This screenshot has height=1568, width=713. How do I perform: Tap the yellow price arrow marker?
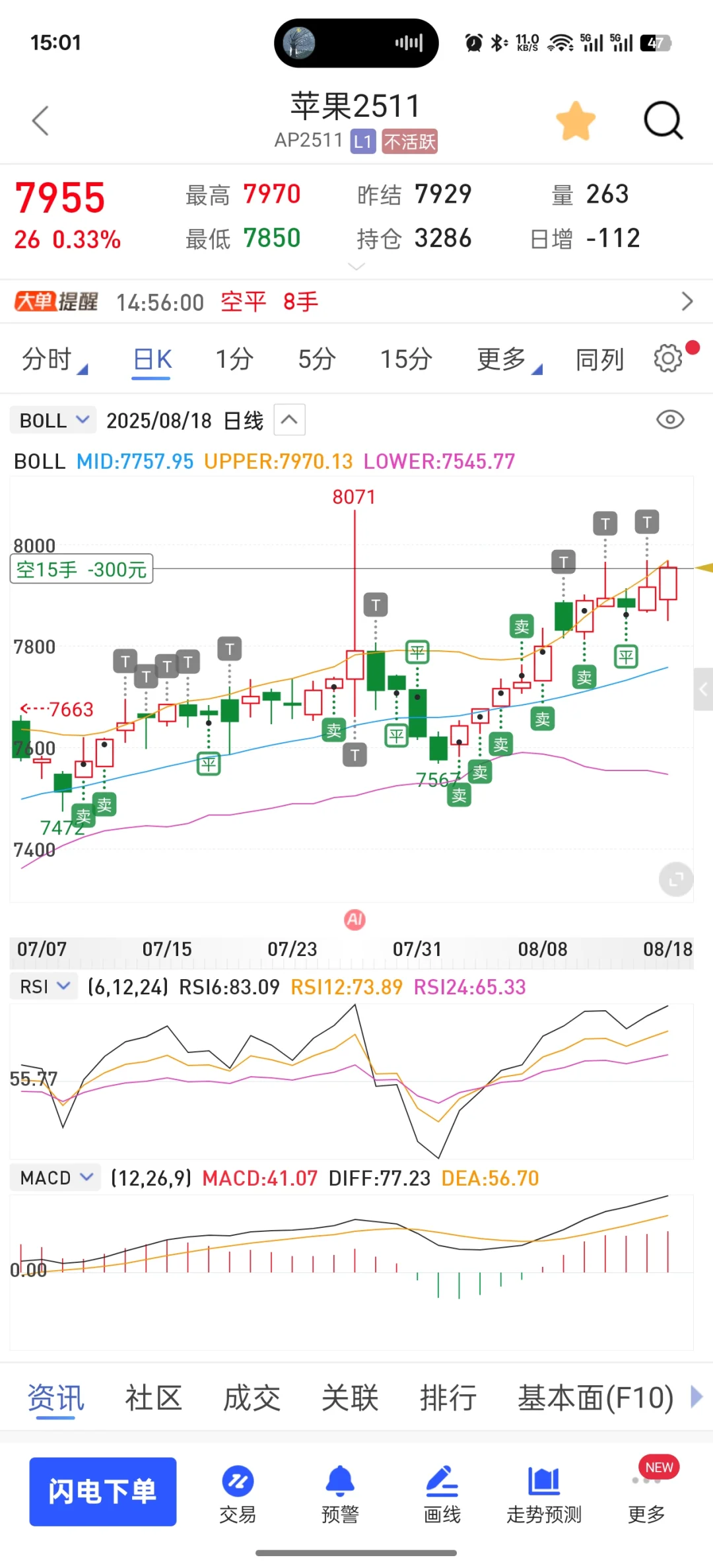coord(704,568)
